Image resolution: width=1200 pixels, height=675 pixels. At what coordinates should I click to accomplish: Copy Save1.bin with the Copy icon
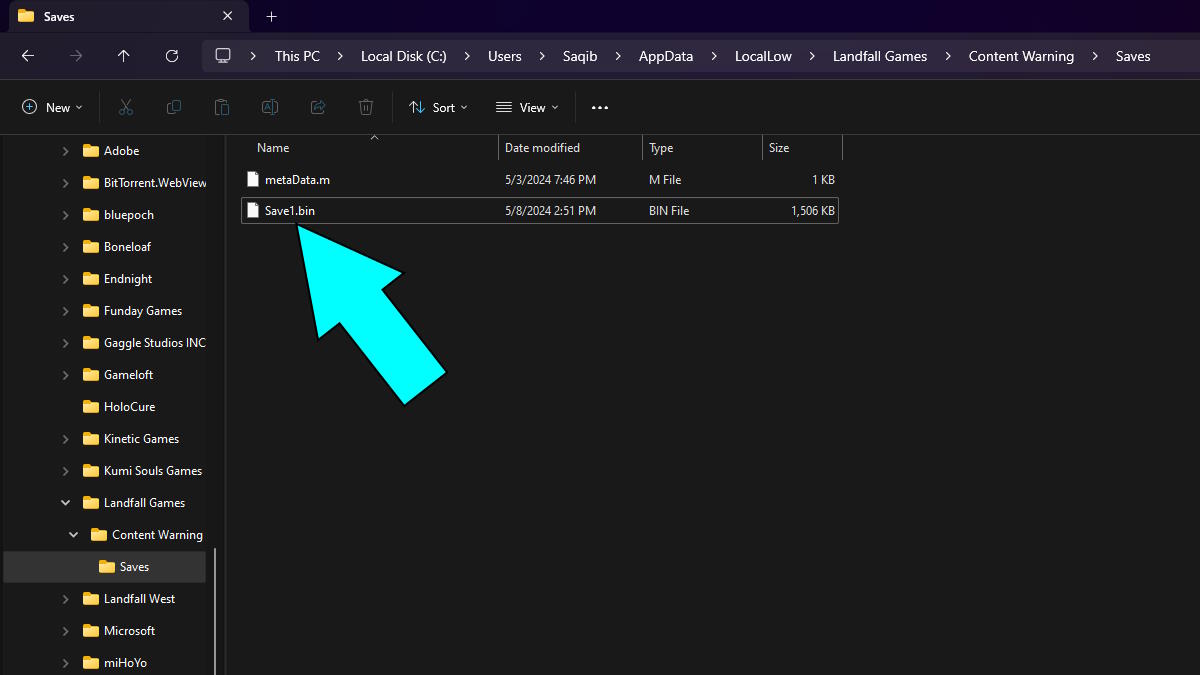(x=173, y=107)
